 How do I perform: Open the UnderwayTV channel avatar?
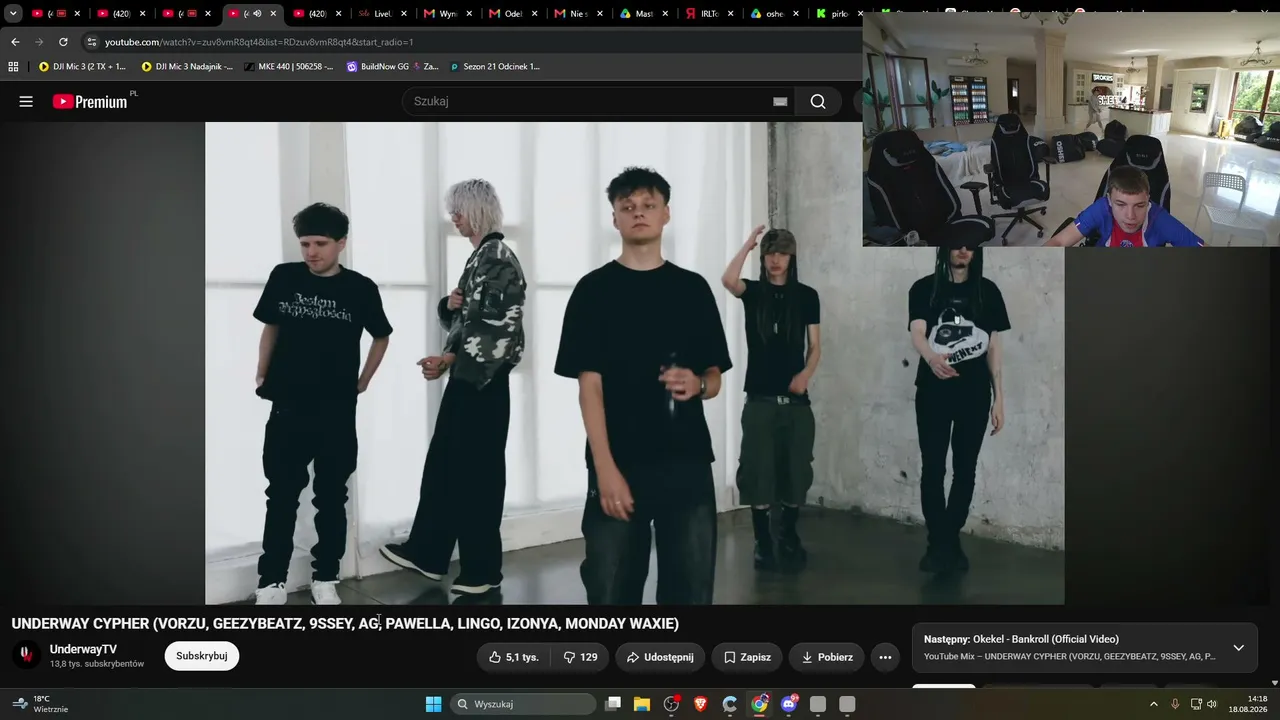[x=26, y=656]
